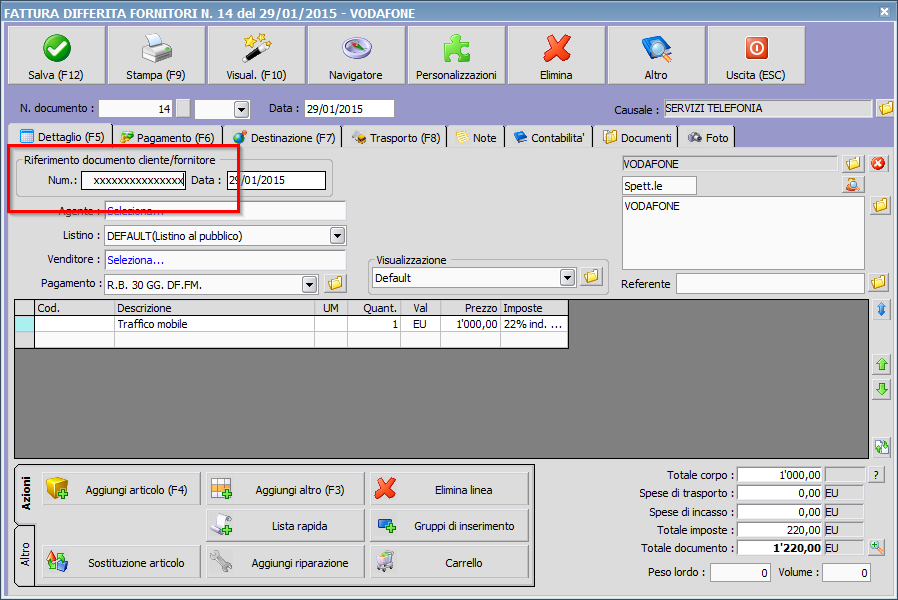This screenshot has height=600, width=898.
Task: Open folder icon beside Visualizzazione dropdown
Action: pyautogui.click(x=592, y=277)
